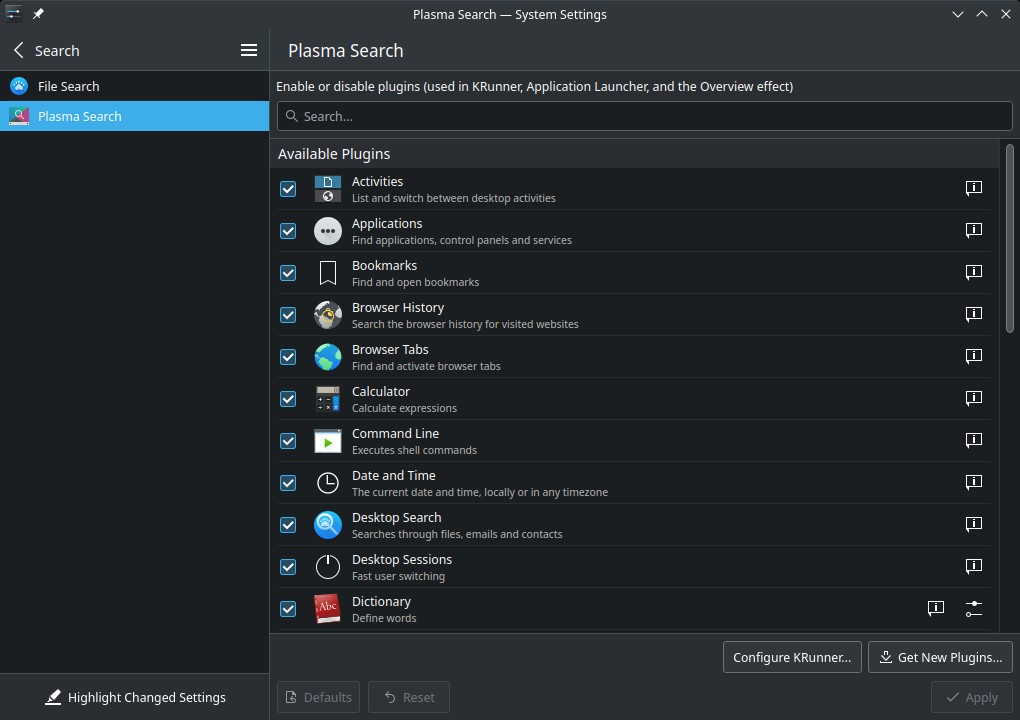Disable the Command Line plugin
Image resolution: width=1020 pixels, height=720 pixels.
(288, 441)
